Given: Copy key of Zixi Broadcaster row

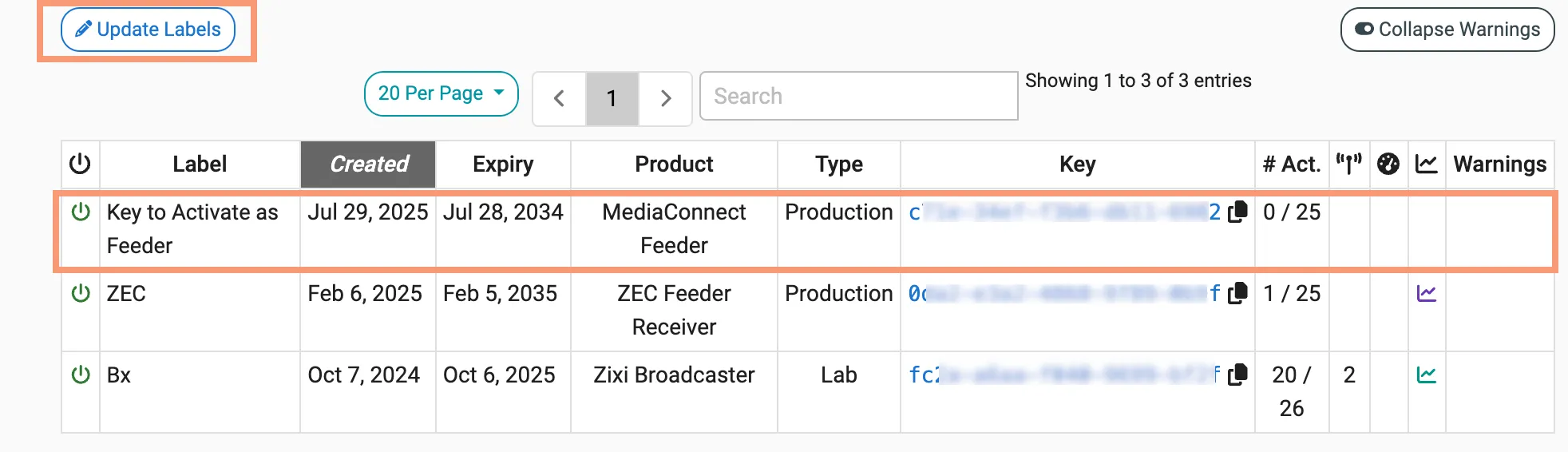Looking at the screenshot, I should 1237,375.
